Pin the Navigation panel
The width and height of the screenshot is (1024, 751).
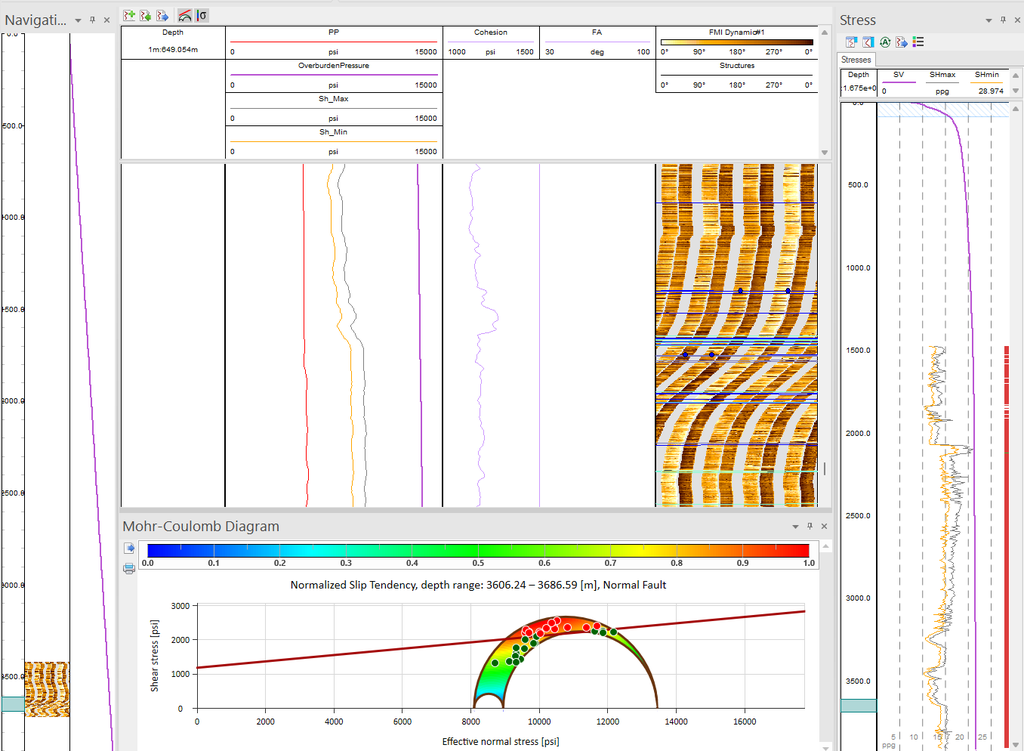click(92, 20)
